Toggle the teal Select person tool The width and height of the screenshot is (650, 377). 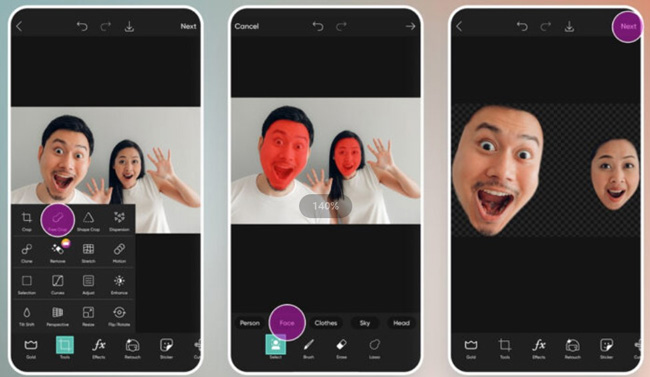(x=276, y=345)
